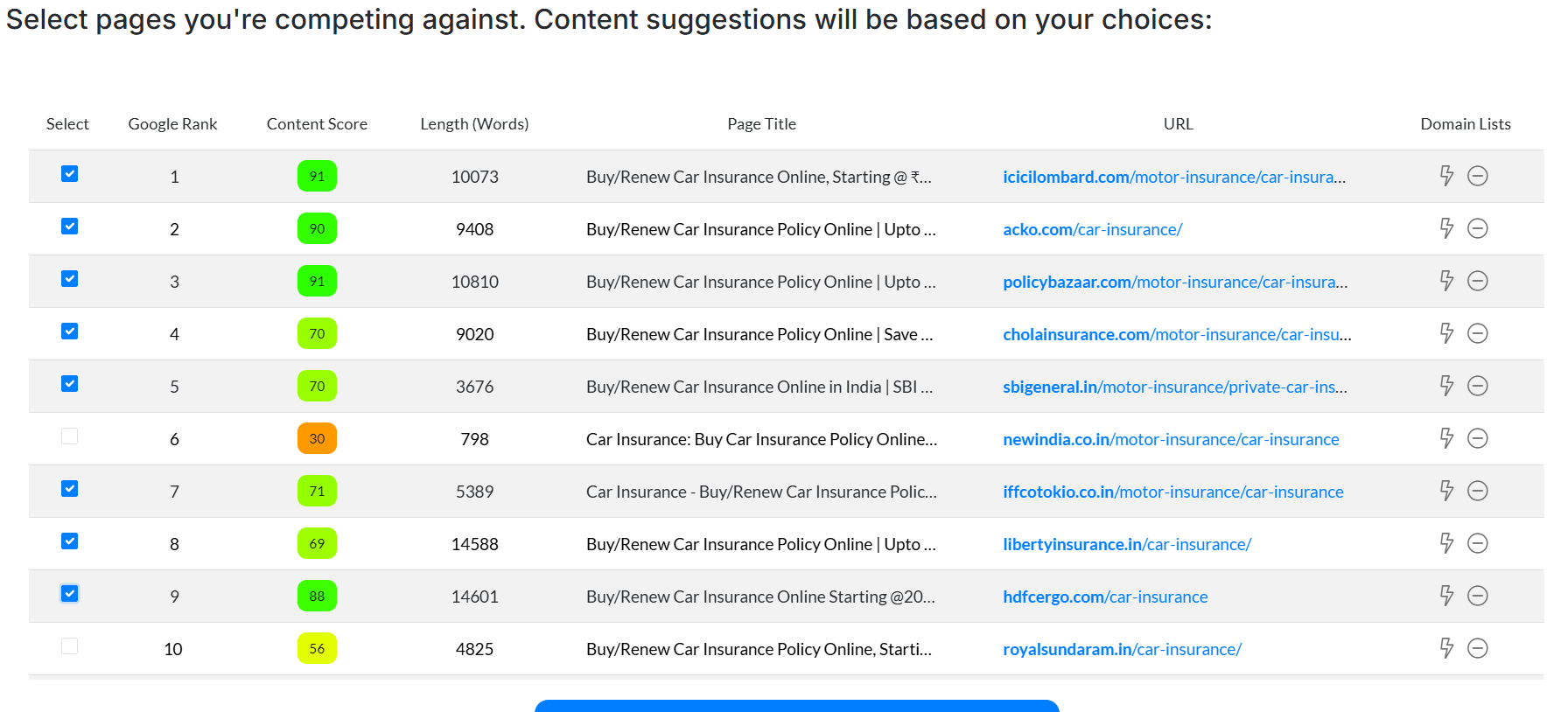Click lightning icon for policybazaar.com row
The image size is (1568, 712).
coord(1446,281)
